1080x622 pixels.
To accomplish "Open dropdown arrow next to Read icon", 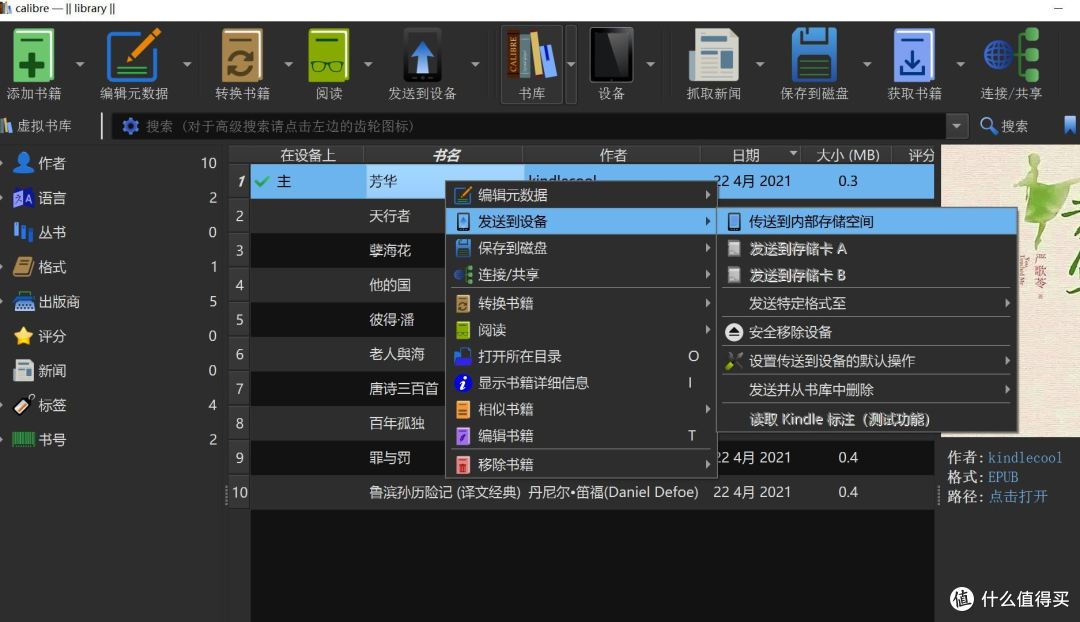I will (368, 64).
